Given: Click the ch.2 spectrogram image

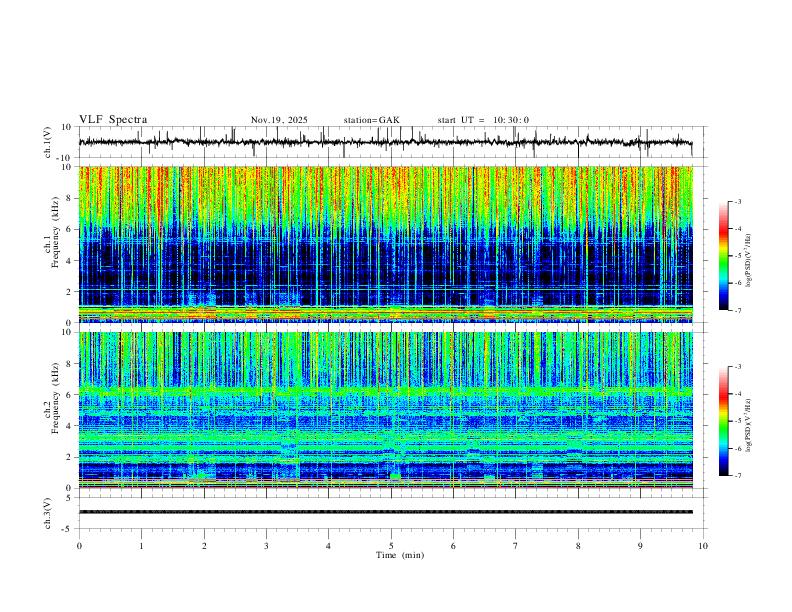Looking at the screenshot, I should pos(386,410).
